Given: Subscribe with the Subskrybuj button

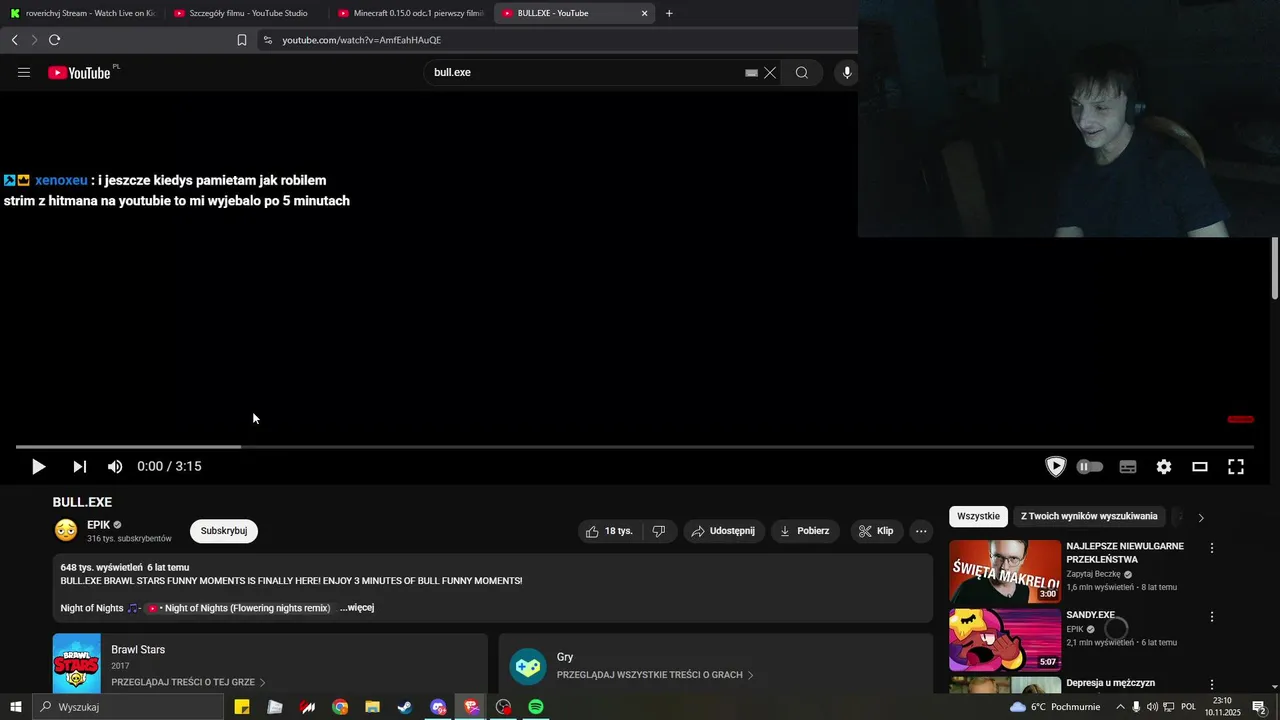Looking at the screenshot, I should click(x=224, y=531).
